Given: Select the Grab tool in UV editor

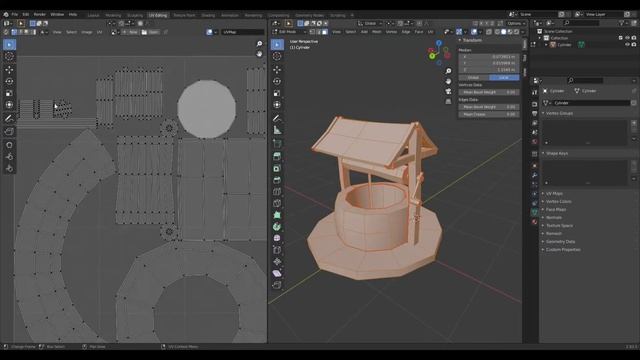Looking at the screenshot, I should (x=9, y=145).
